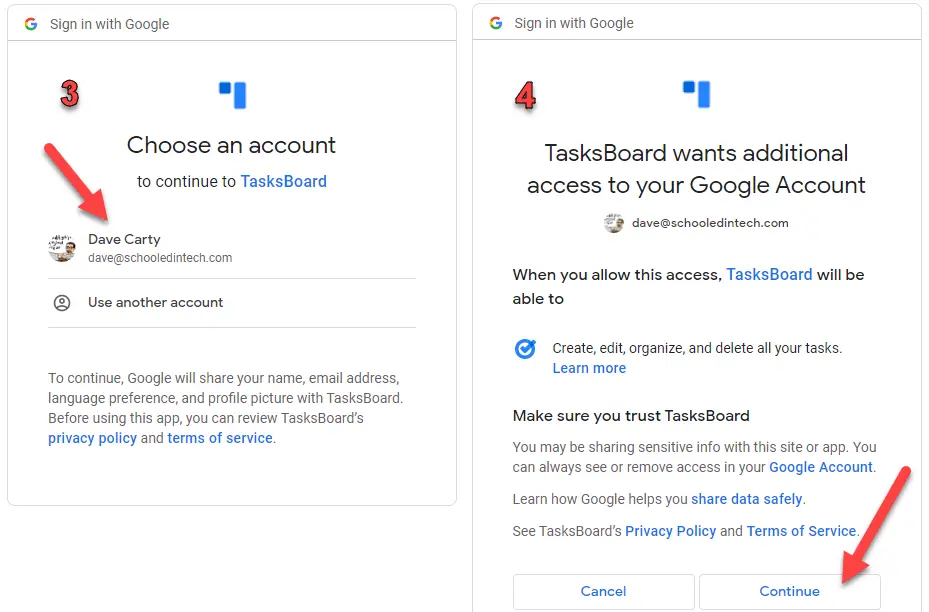Click the Continue button
Screen dimensions: 929x612
point(789,591)
